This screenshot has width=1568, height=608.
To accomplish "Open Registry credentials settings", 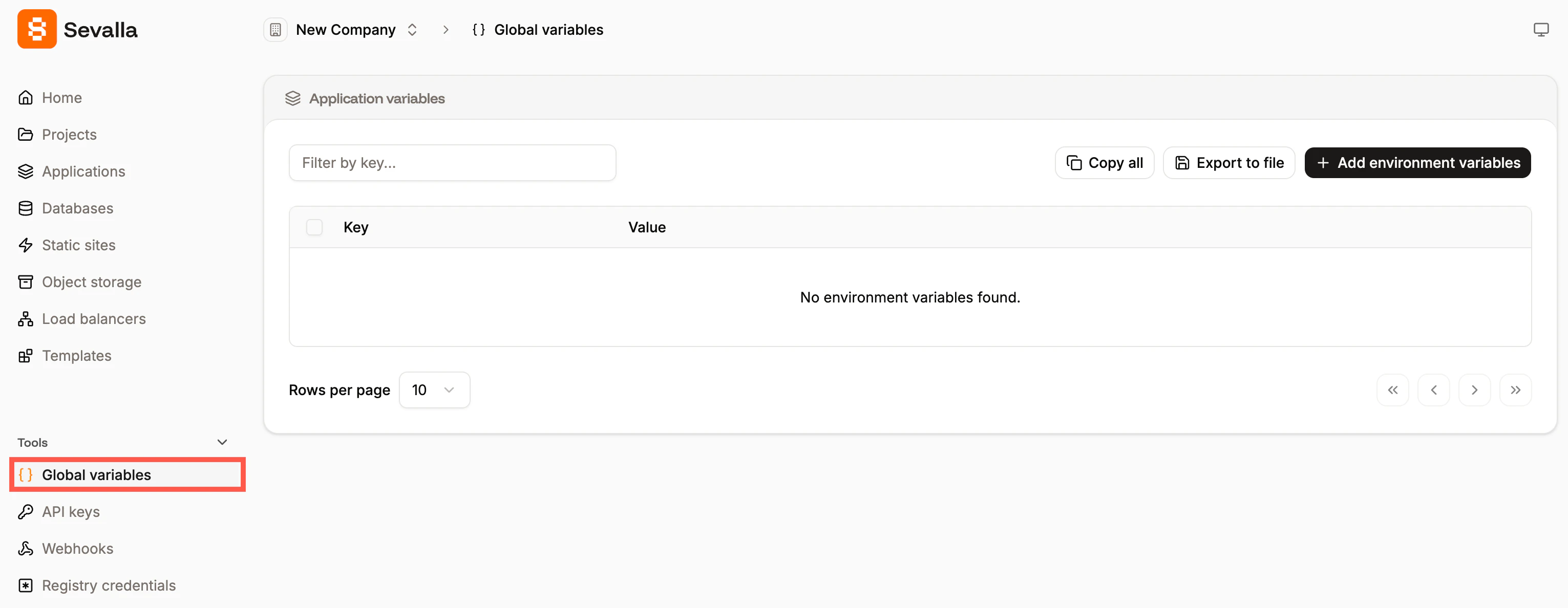I will [109, 585].
